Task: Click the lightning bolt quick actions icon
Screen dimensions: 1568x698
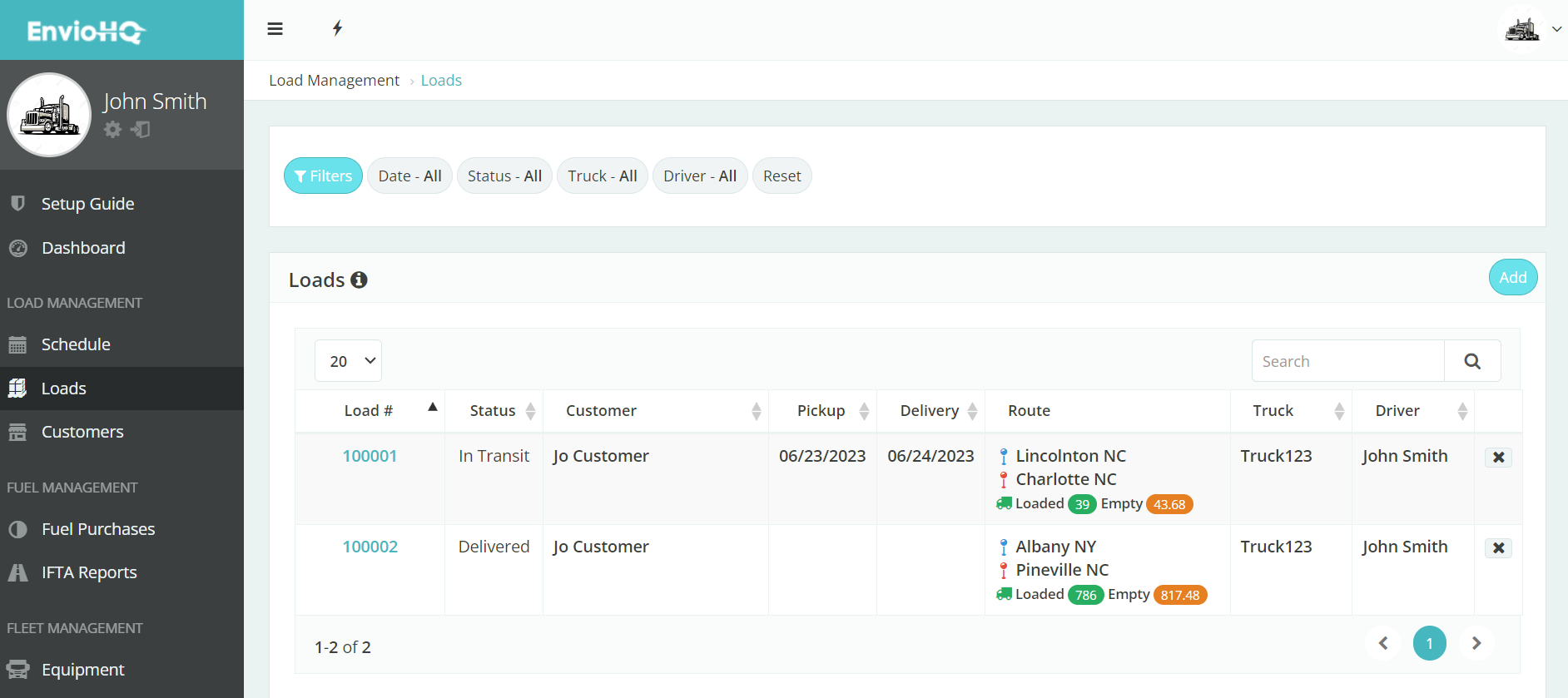Action: (337, 29)
